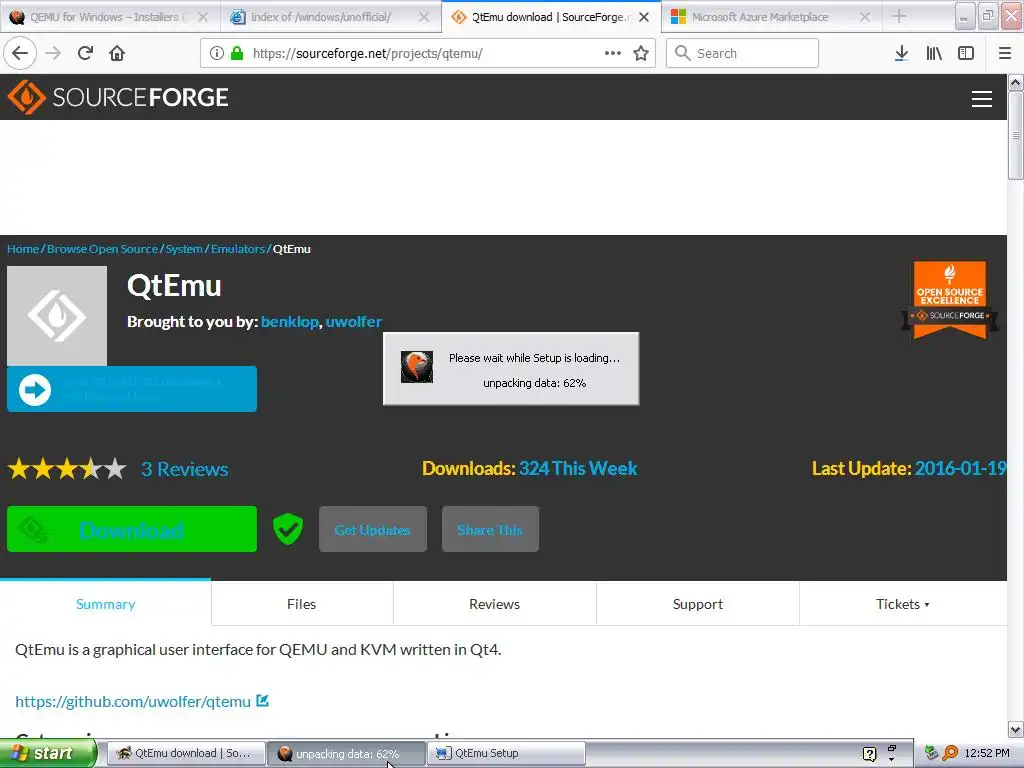Click the network tray icon
The image size is (1024, 768).
coord(932,753)
